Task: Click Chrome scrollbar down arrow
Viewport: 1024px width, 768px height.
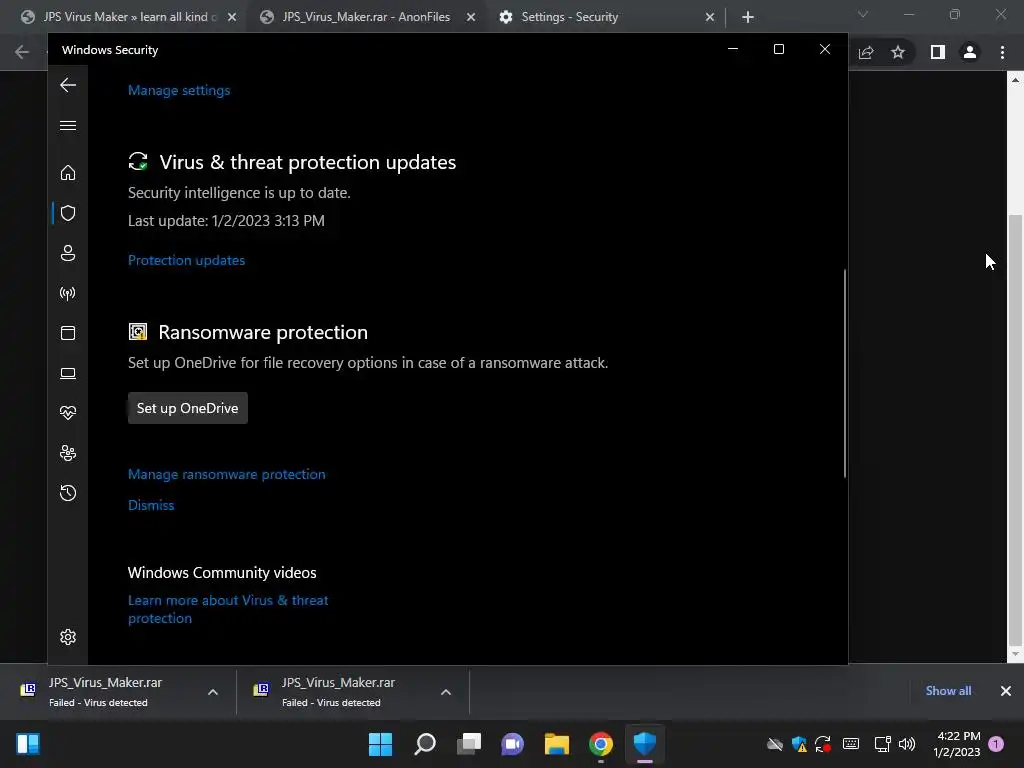Action: pos(1015,654)
